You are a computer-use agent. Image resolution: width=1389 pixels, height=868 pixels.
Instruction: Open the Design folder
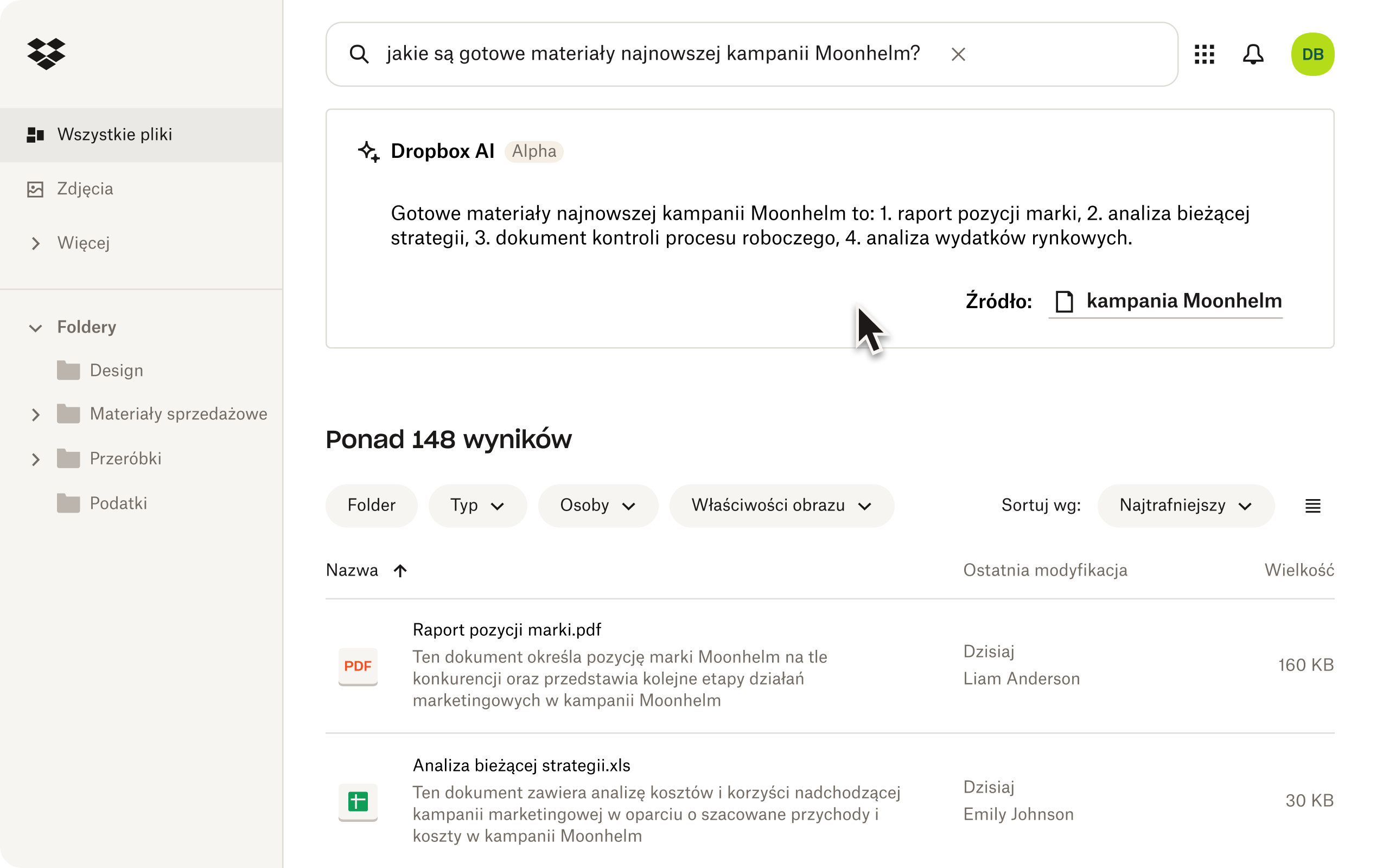(x=117, y=371)
